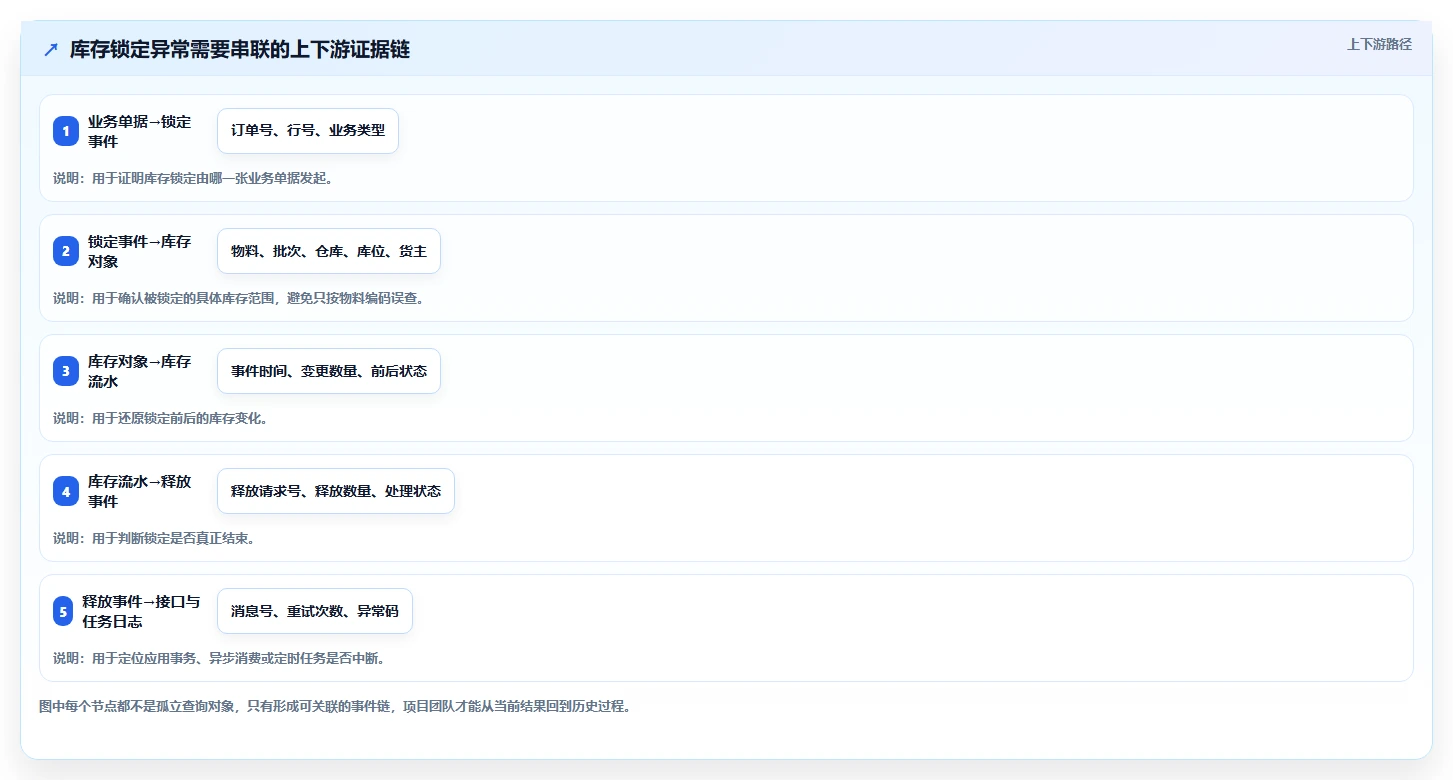
Task: Click the 释放事件→接口与任务日志 step label
Action: [x=141, y=611]
